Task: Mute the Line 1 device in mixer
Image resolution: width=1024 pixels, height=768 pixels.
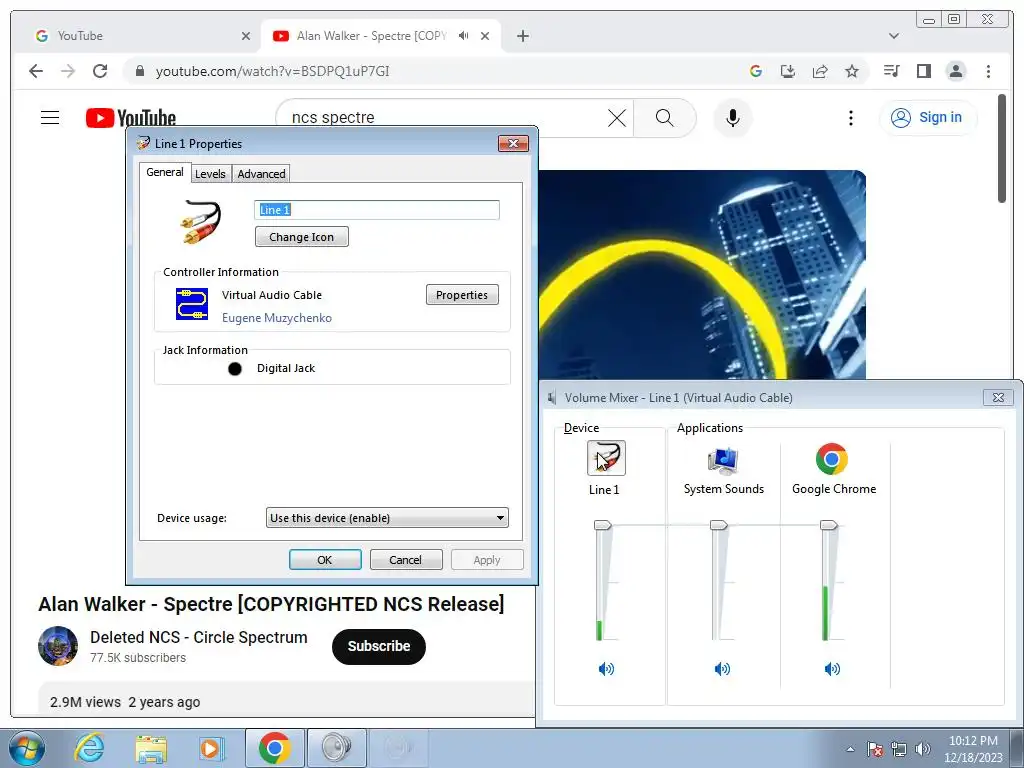Action: (x=606, y=669)
